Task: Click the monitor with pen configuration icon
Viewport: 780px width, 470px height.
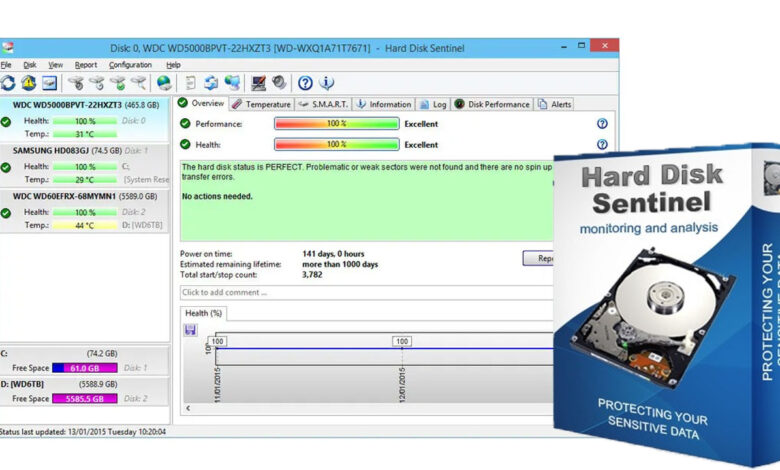Action: pyautogui.click(x=258, y=83)
